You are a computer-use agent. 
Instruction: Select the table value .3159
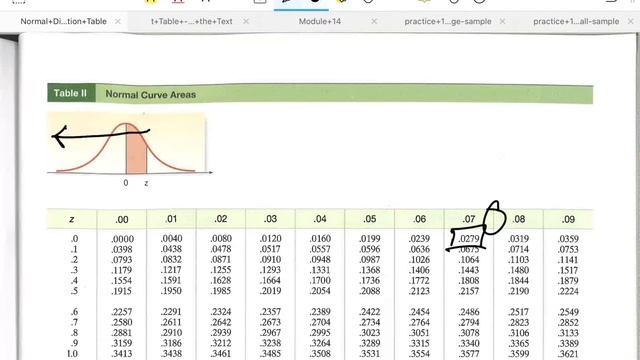[x=122, y=343]
